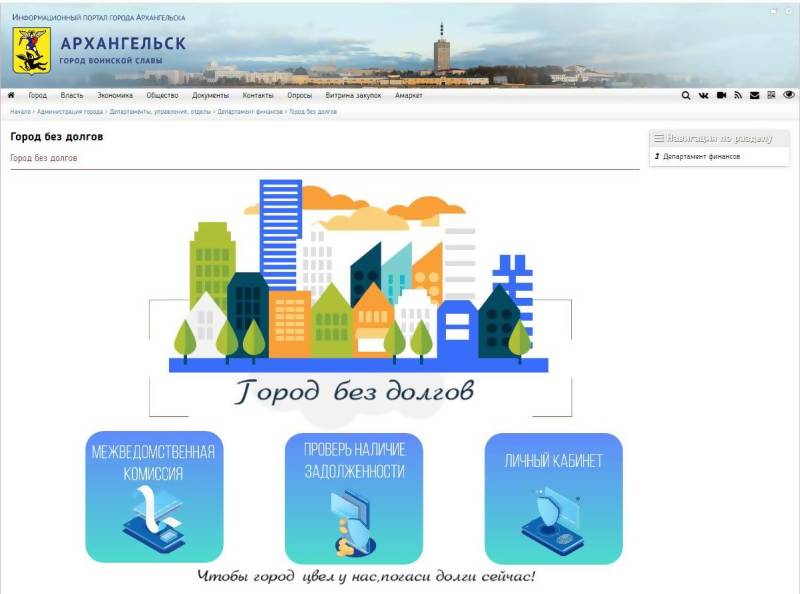Expand the Экономика menu
Screen dimensions: 800x594
pos(115,96)
